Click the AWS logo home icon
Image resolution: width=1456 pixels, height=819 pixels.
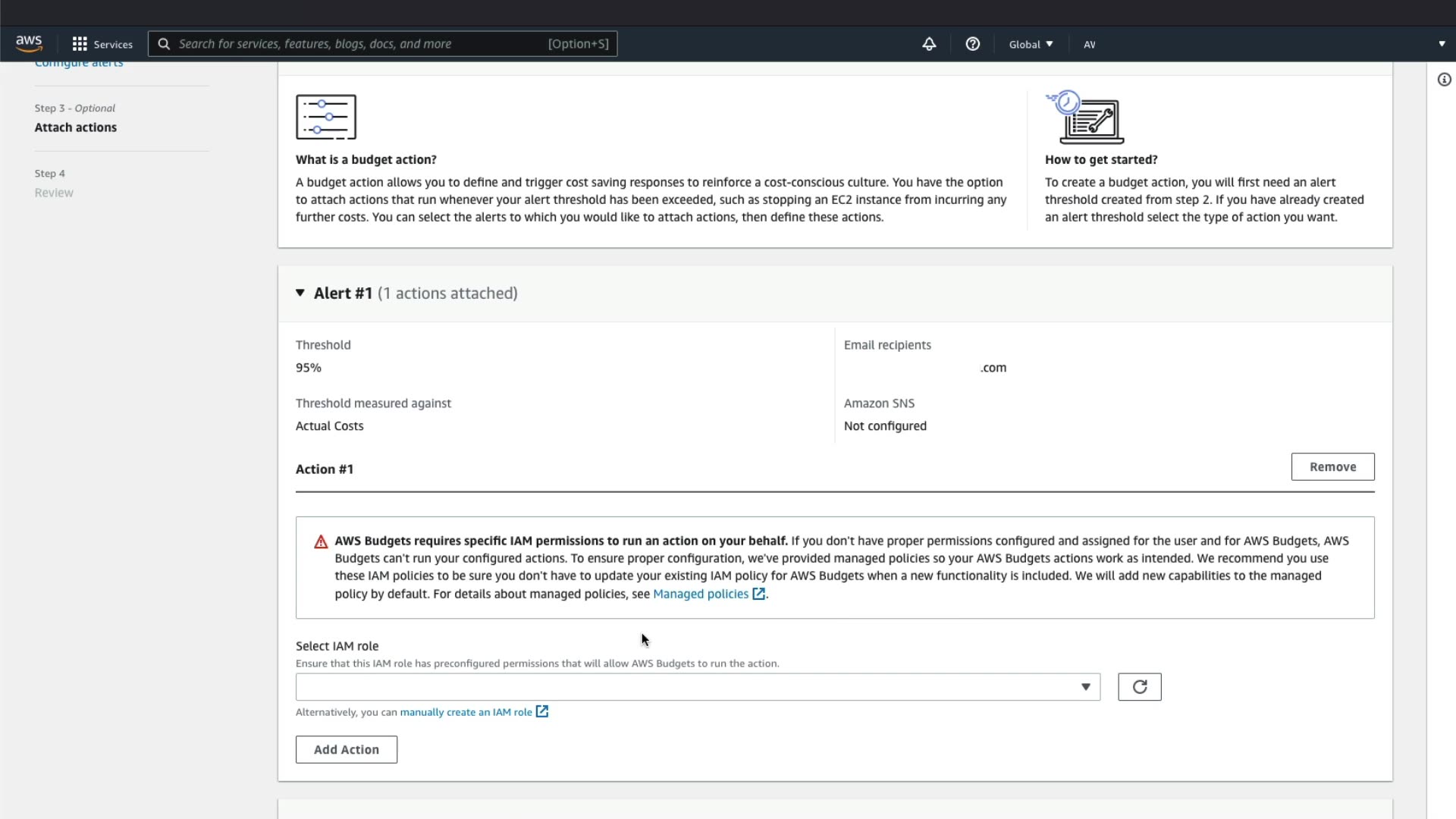pos(29,43)
